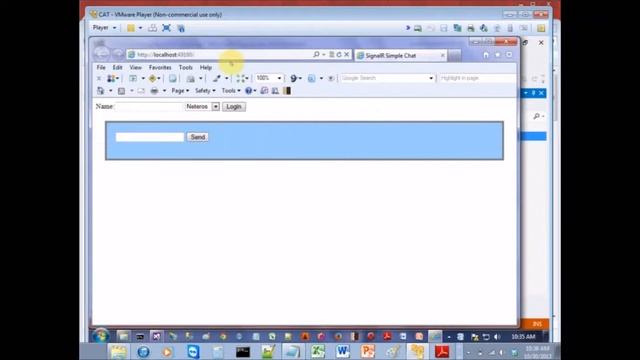Open the command prompt on the host taskbar
Image resolution: width=640 pixels, height=360 pixels.
[x=243, y=351]
